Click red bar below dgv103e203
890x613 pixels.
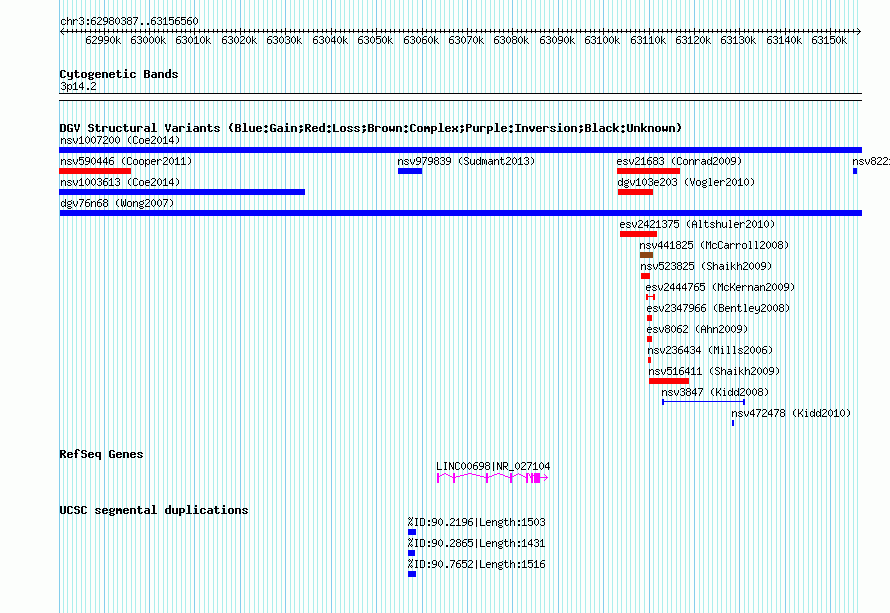(635, 192)
